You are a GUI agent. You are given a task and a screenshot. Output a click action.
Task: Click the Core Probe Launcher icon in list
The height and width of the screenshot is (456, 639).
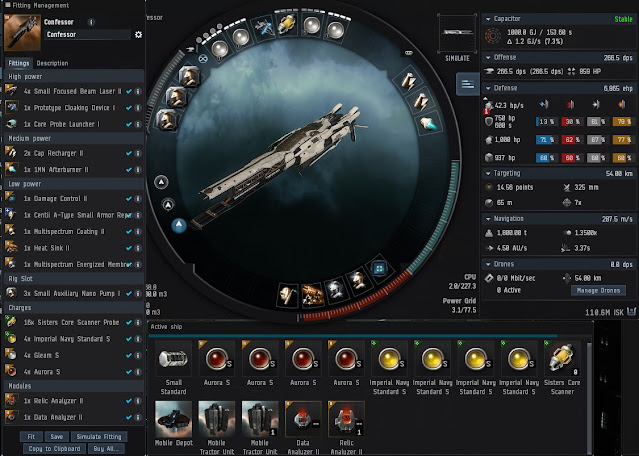coord(11,123)
